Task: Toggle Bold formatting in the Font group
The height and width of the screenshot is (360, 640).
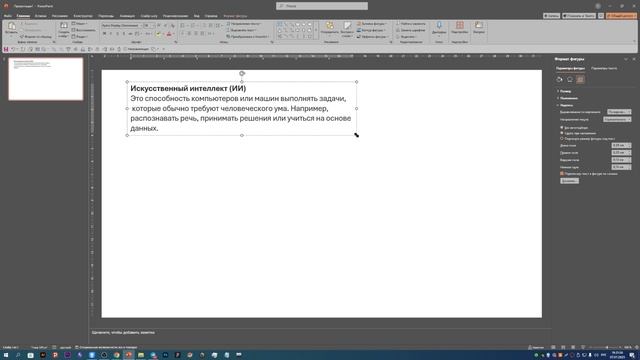Action: point(104,34)
